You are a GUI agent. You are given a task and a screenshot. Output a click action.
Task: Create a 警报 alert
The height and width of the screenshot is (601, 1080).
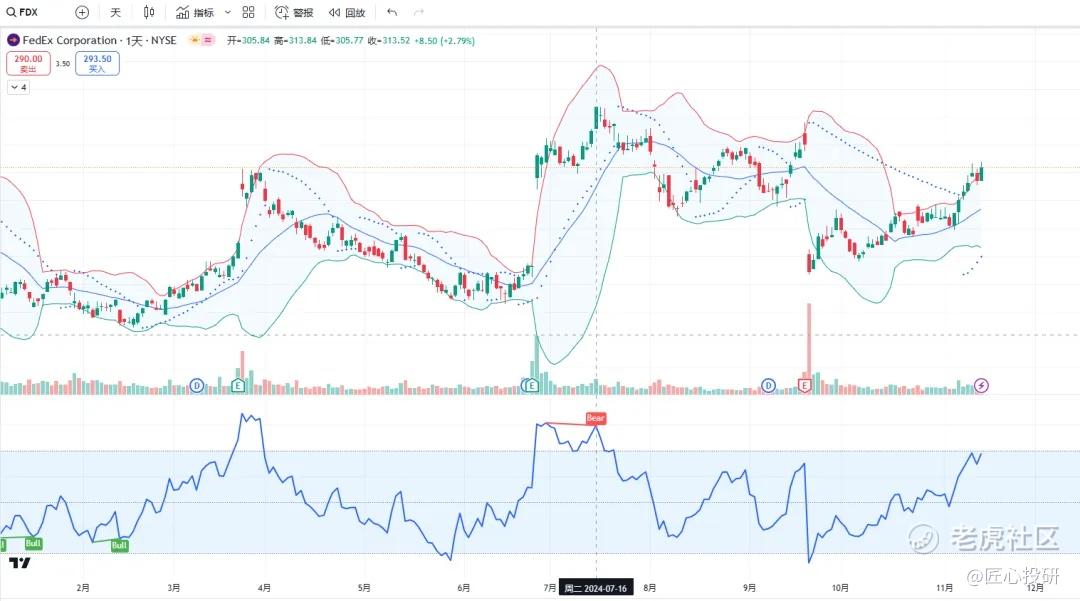(x=294, y=12)
